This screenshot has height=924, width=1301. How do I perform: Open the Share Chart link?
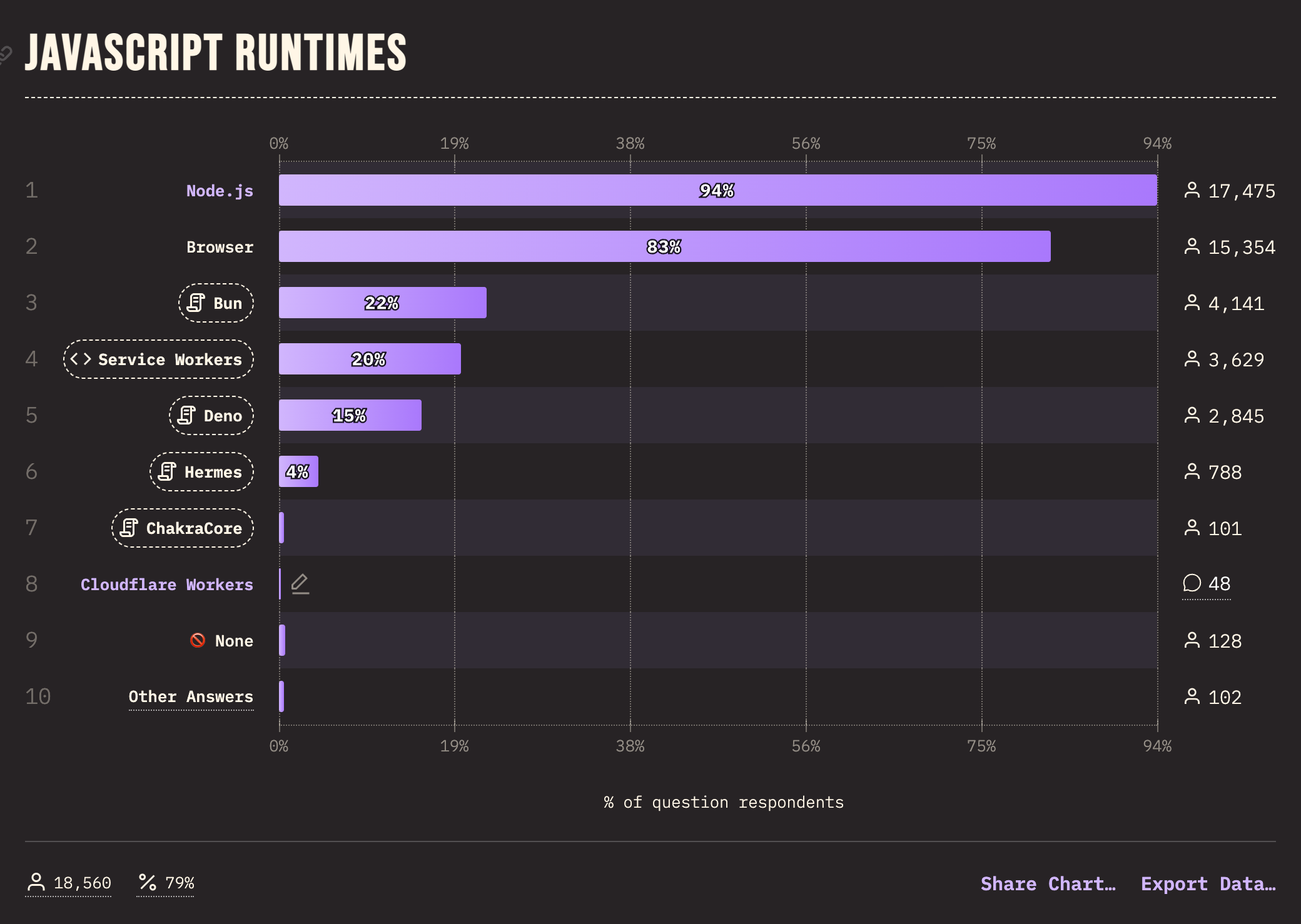click(x=1048, y=884)
